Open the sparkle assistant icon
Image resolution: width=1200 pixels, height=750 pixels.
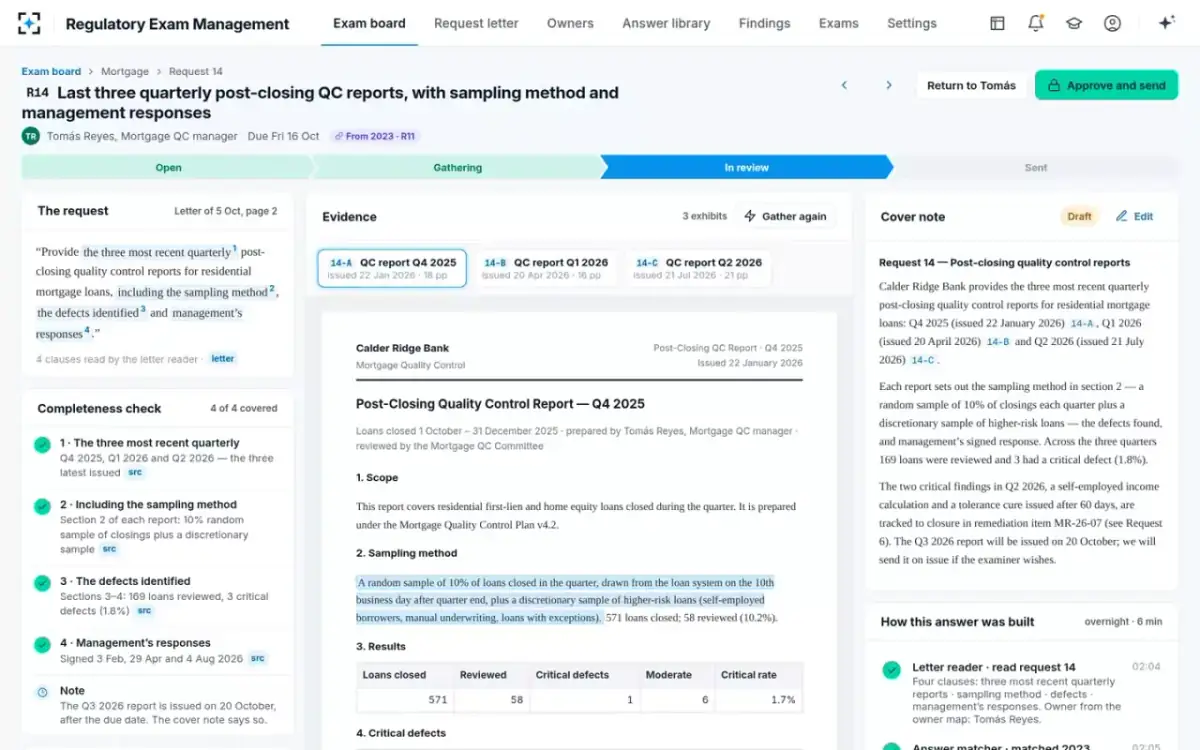(x=1166, y=23)
